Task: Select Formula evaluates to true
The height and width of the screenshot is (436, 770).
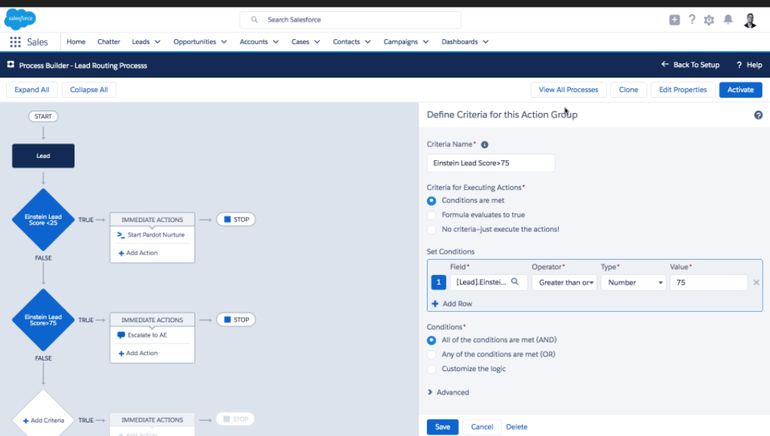Action: [431, 215]
